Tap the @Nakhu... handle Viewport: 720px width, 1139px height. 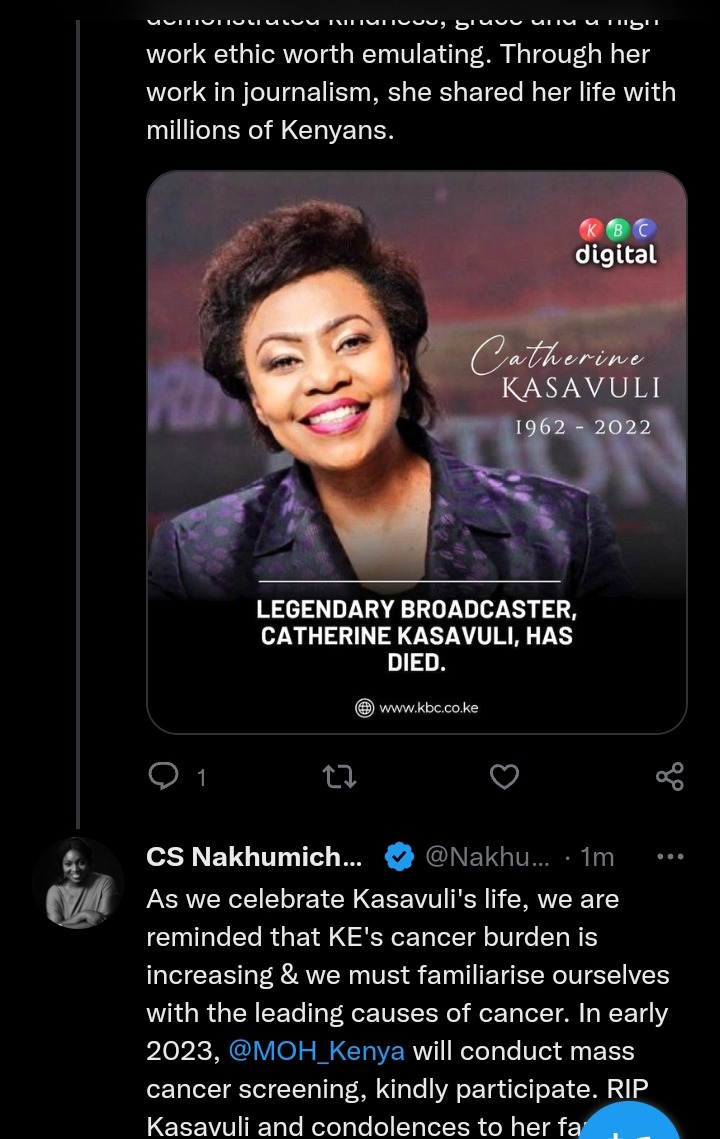(x=487, y=856)
